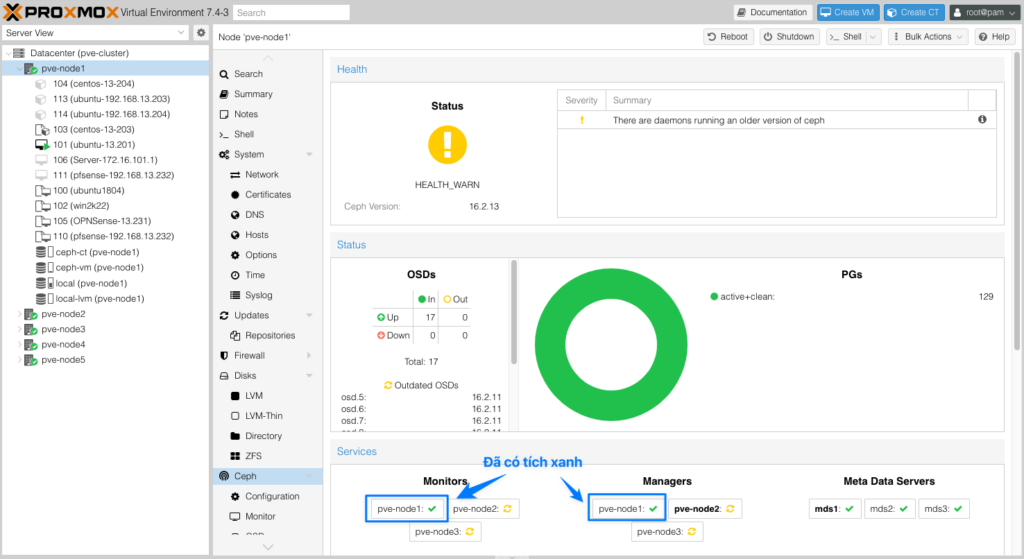
Task: Open the root@pam user menu
Action: (x=984, y=12)
